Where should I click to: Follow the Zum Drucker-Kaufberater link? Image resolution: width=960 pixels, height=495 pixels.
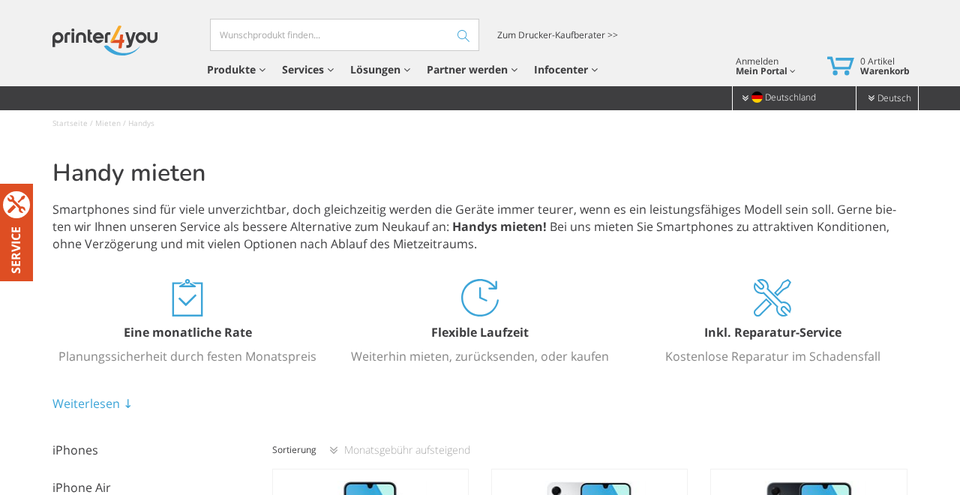[557, 35]
